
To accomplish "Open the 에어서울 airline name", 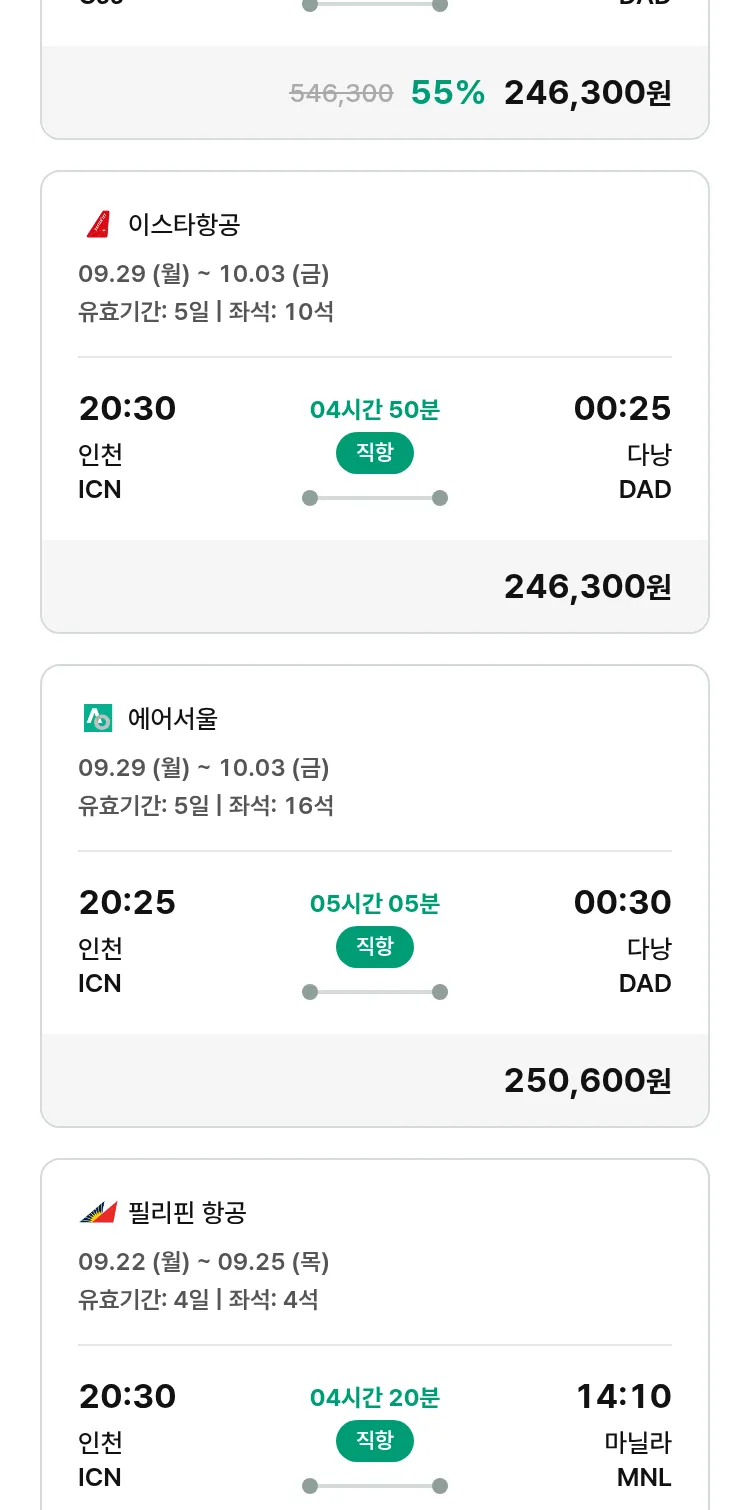I will coord(173,718).
